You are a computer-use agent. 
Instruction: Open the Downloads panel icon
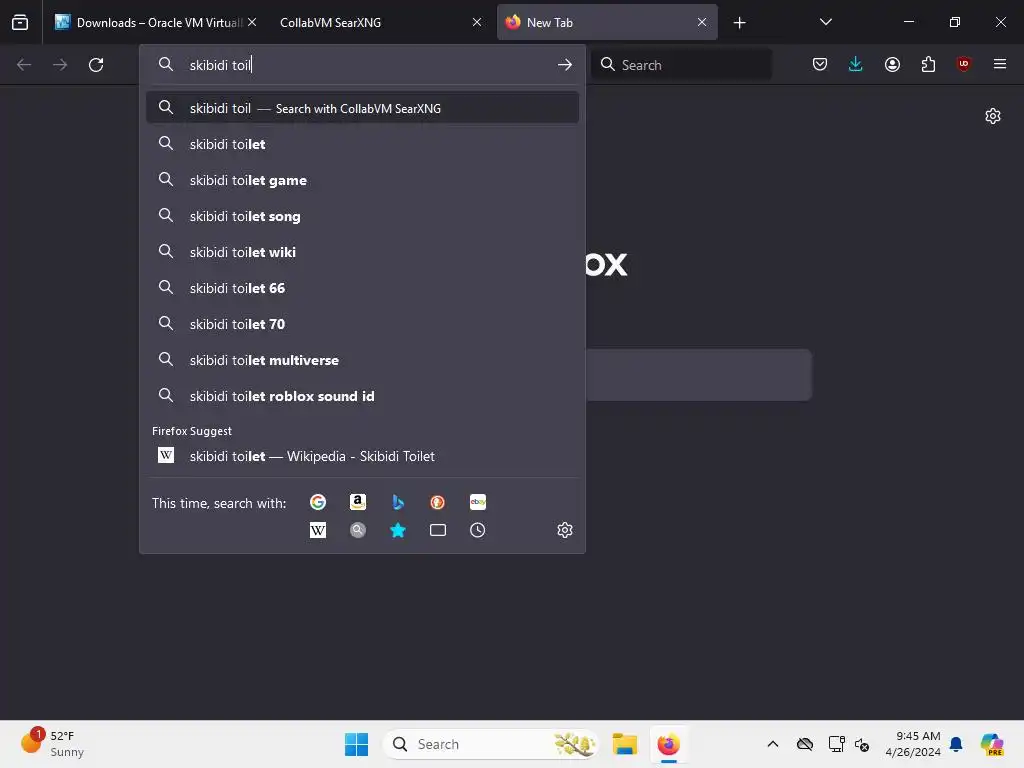coord(856,64)
